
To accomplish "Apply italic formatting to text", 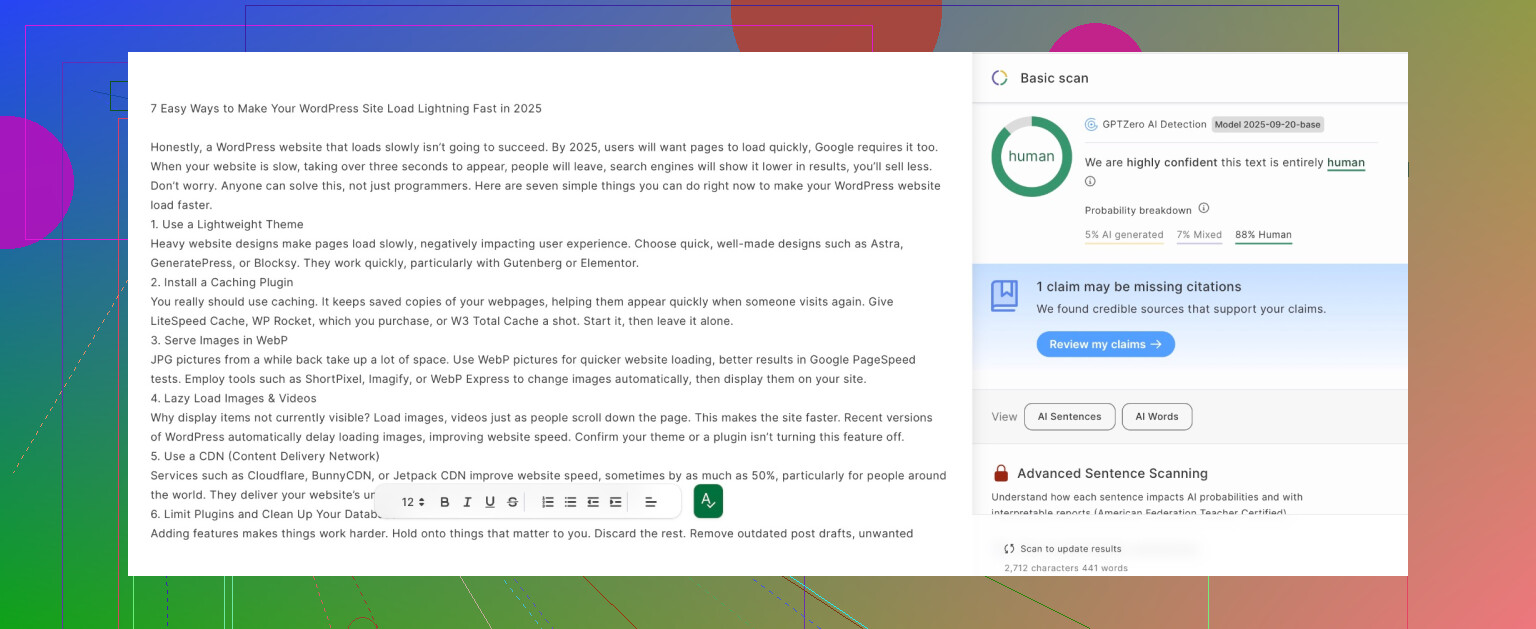I will click(467, 502).
